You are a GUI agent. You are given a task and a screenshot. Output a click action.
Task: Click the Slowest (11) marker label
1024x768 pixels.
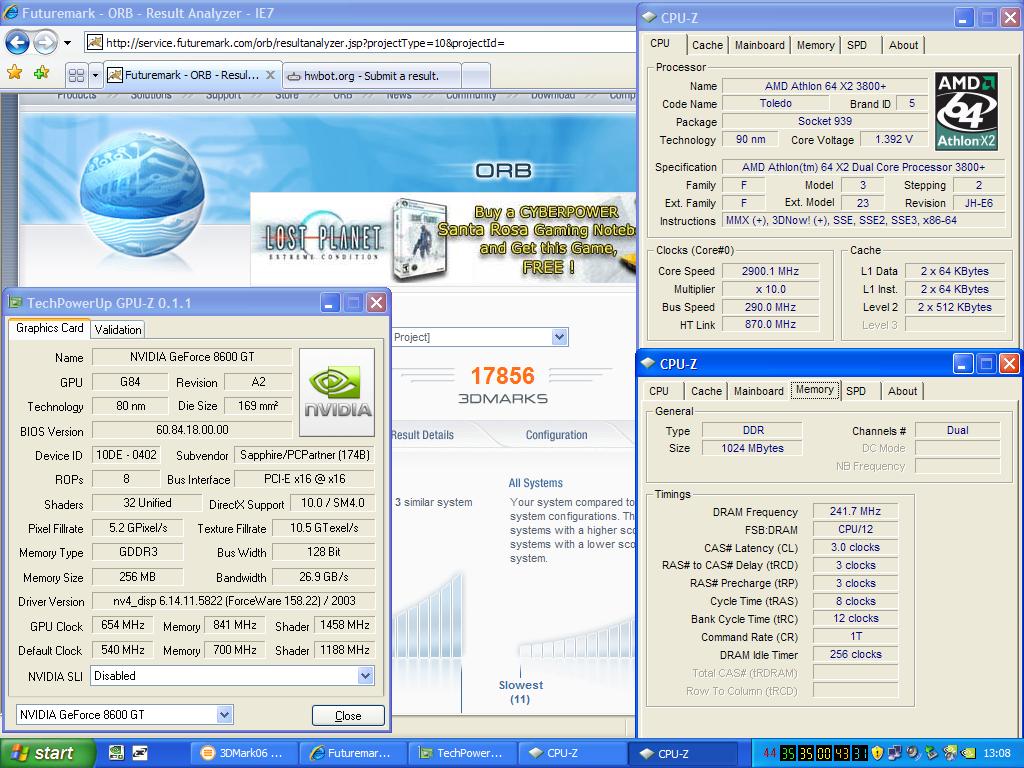pos(520,692)
